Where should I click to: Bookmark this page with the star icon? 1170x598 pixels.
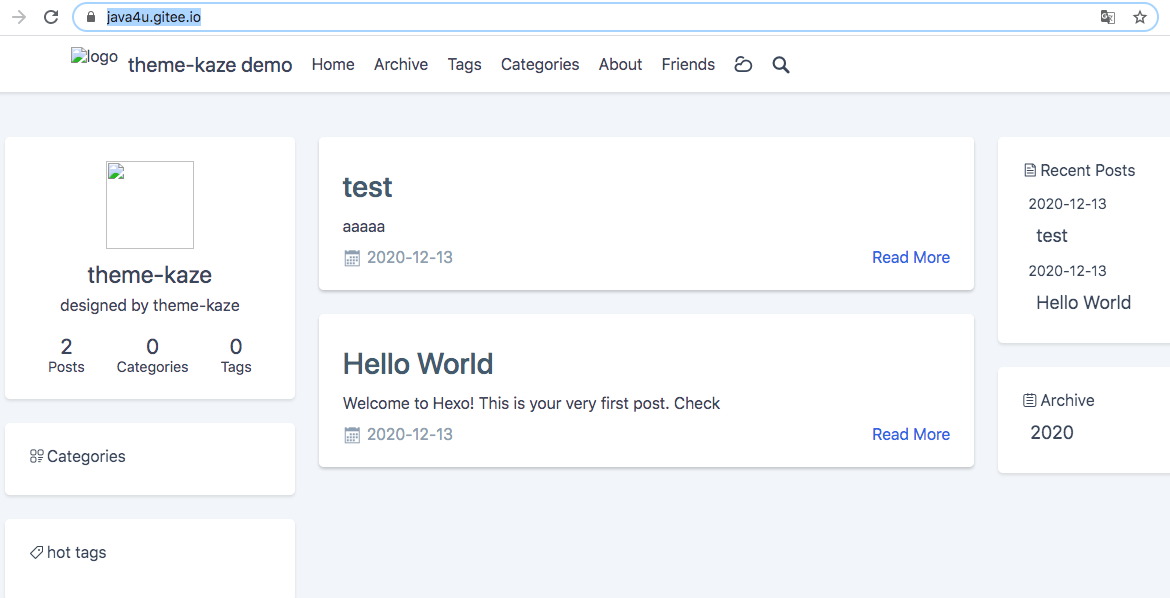point(1139,17)
